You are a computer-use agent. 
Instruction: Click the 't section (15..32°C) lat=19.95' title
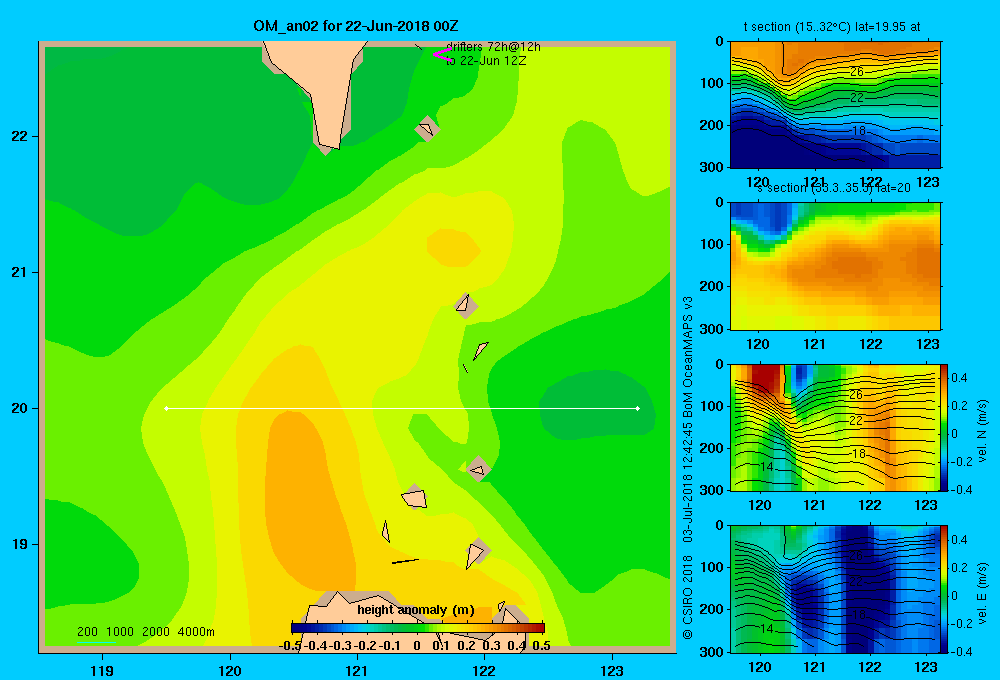[x=832, y=27]
